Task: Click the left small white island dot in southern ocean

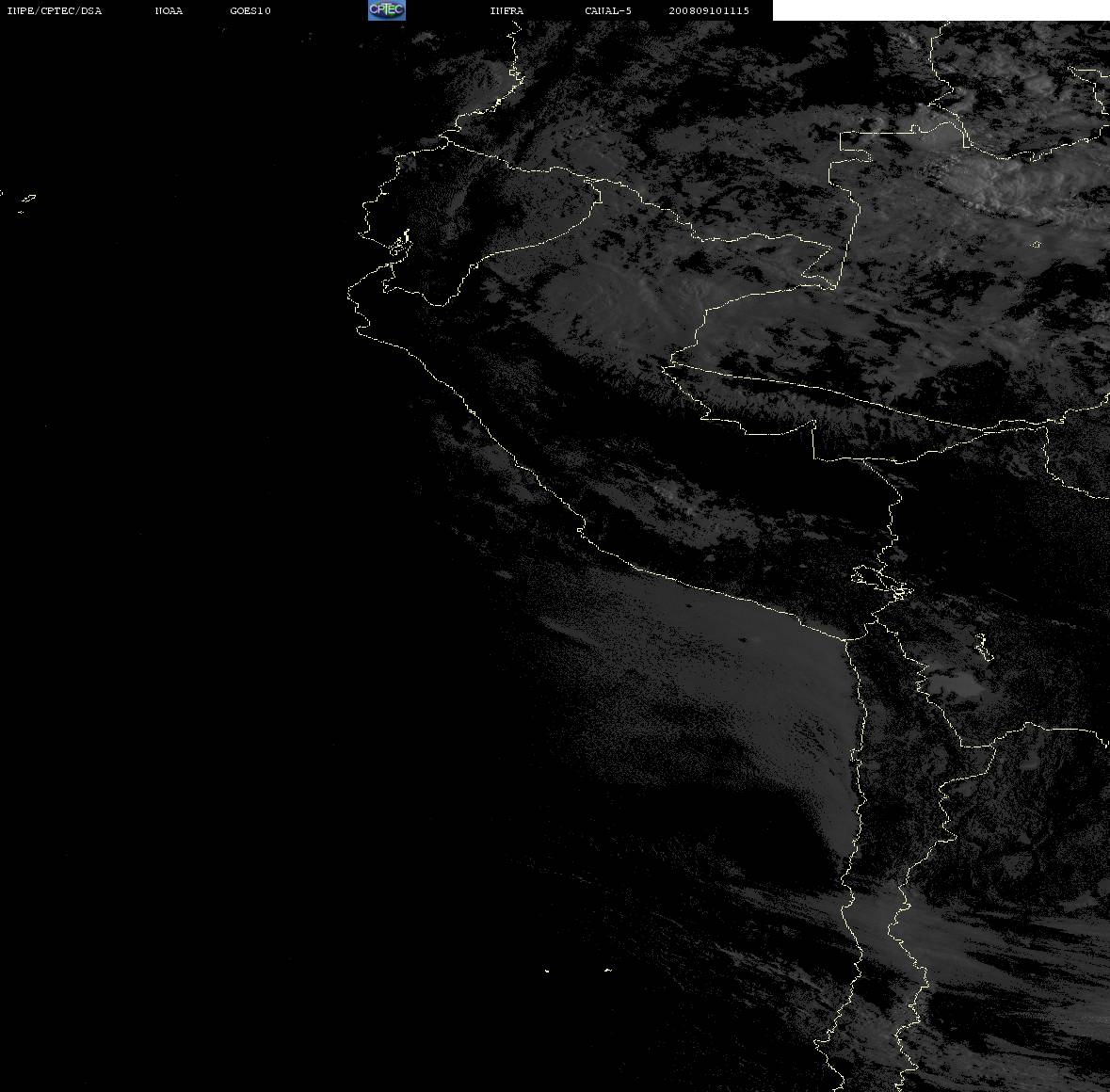Action: (x=547, y=971)
